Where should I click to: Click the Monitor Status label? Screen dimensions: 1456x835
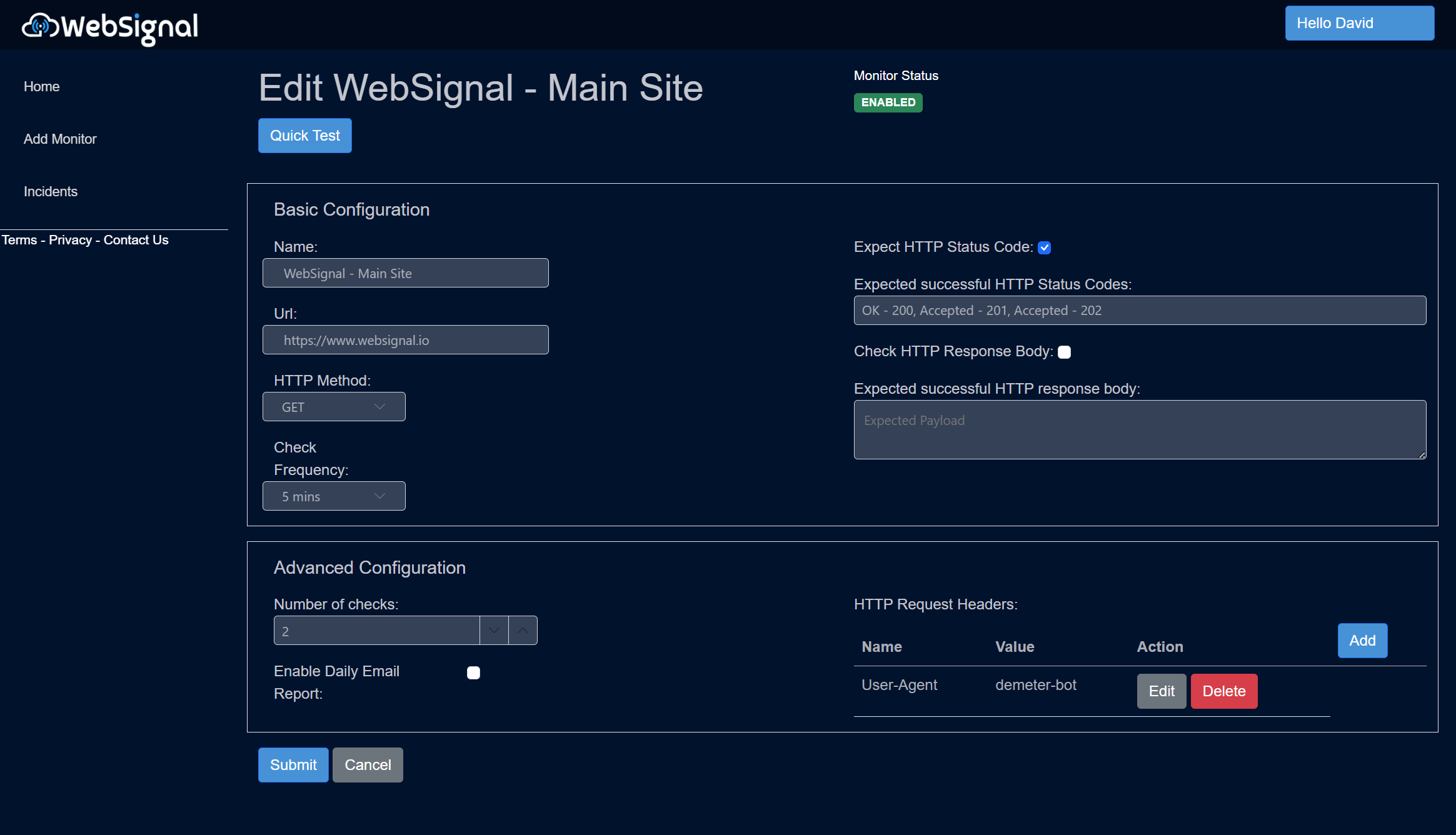[896, 76]
